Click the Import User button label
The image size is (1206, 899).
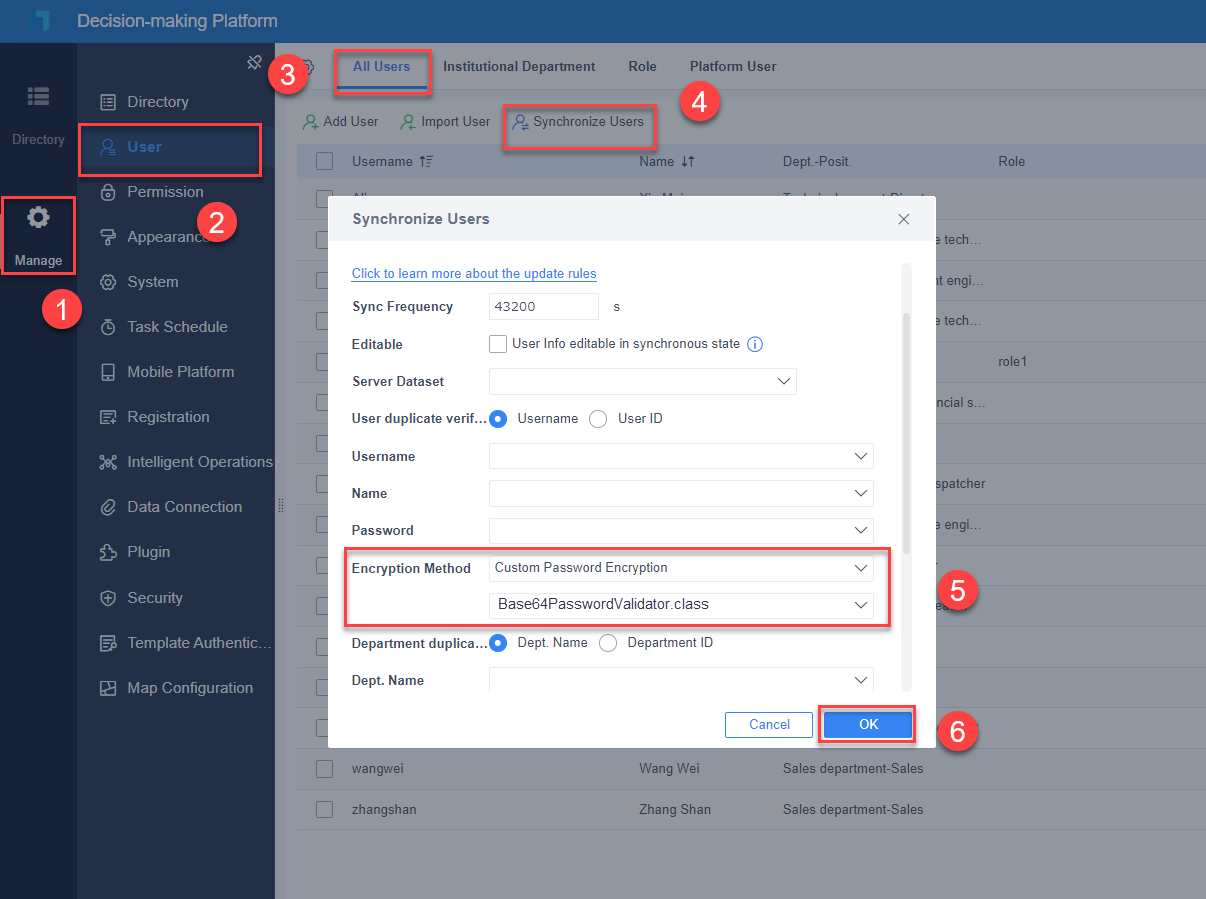click(x=456, y=122)
